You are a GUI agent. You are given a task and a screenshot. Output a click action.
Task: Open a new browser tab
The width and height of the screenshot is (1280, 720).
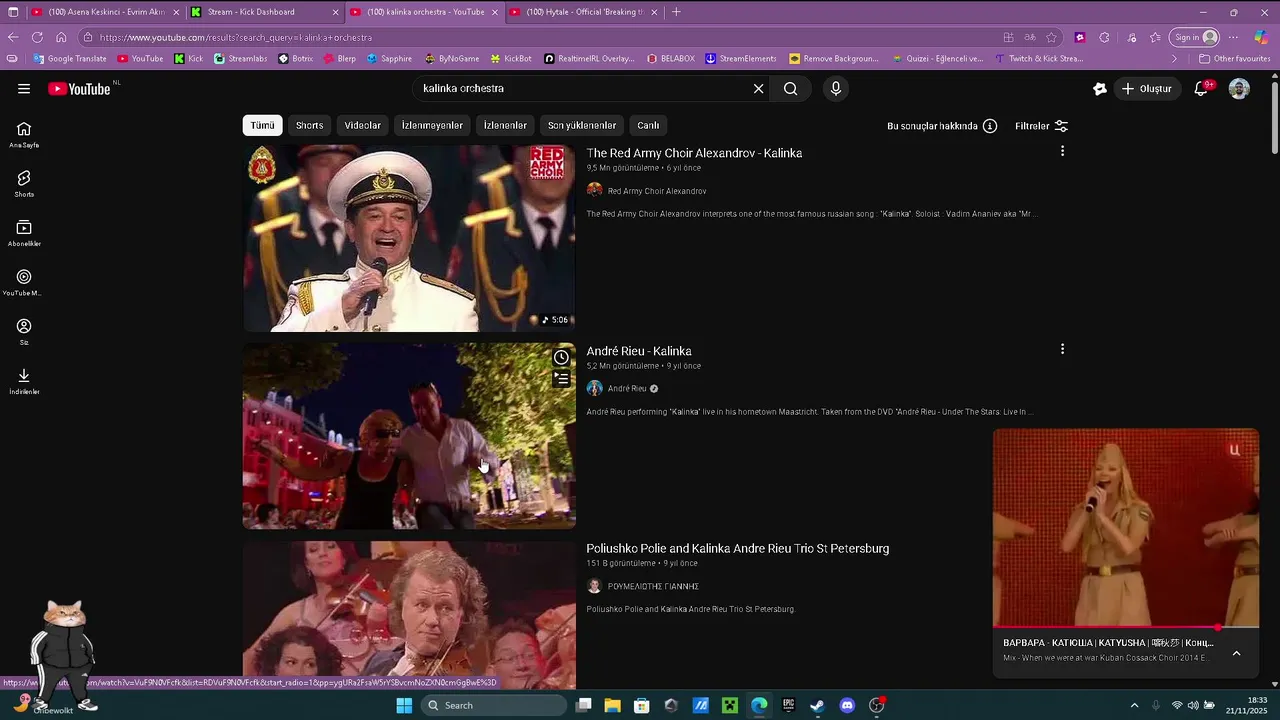tap(676, 12)
